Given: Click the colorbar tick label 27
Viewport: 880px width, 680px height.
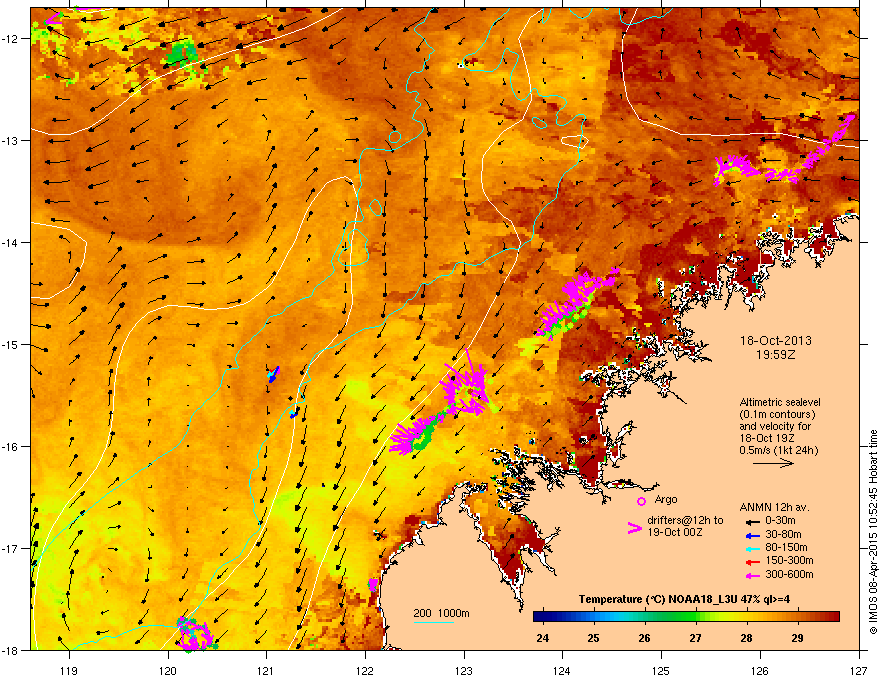Looking at the screenshot, I should 695,638.
